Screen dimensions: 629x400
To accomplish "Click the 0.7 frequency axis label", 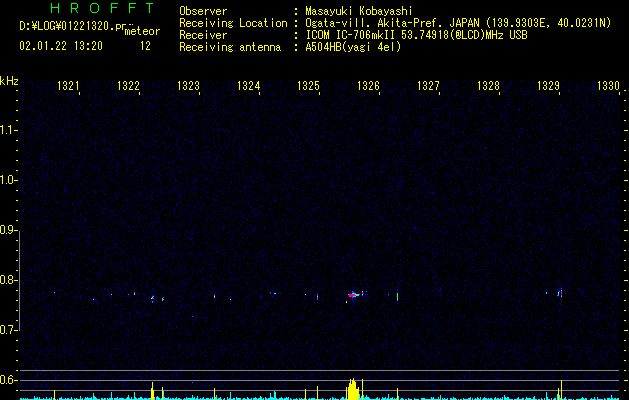I will click(x=8, y=330).
